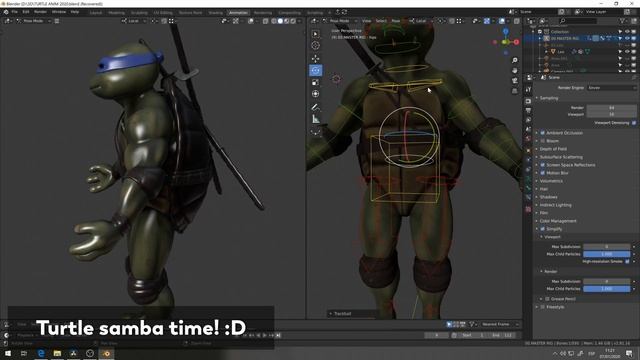Open the Render properties tab
Viewport: 640px width, 360px height.
coord(528,101)
